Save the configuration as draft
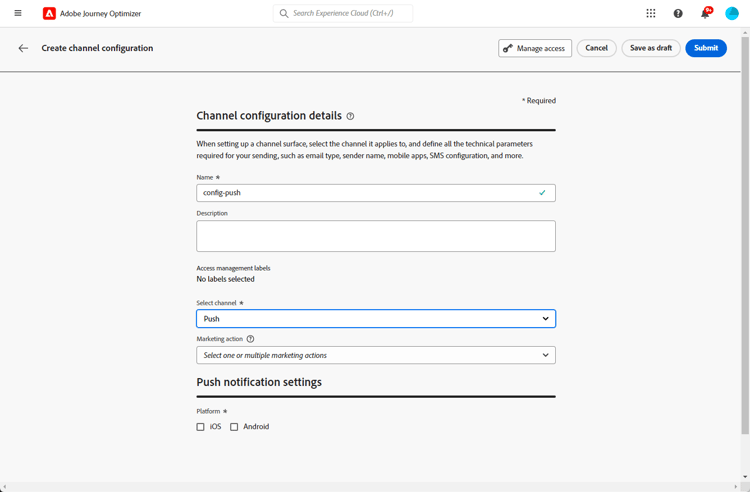 click(651, 48)
